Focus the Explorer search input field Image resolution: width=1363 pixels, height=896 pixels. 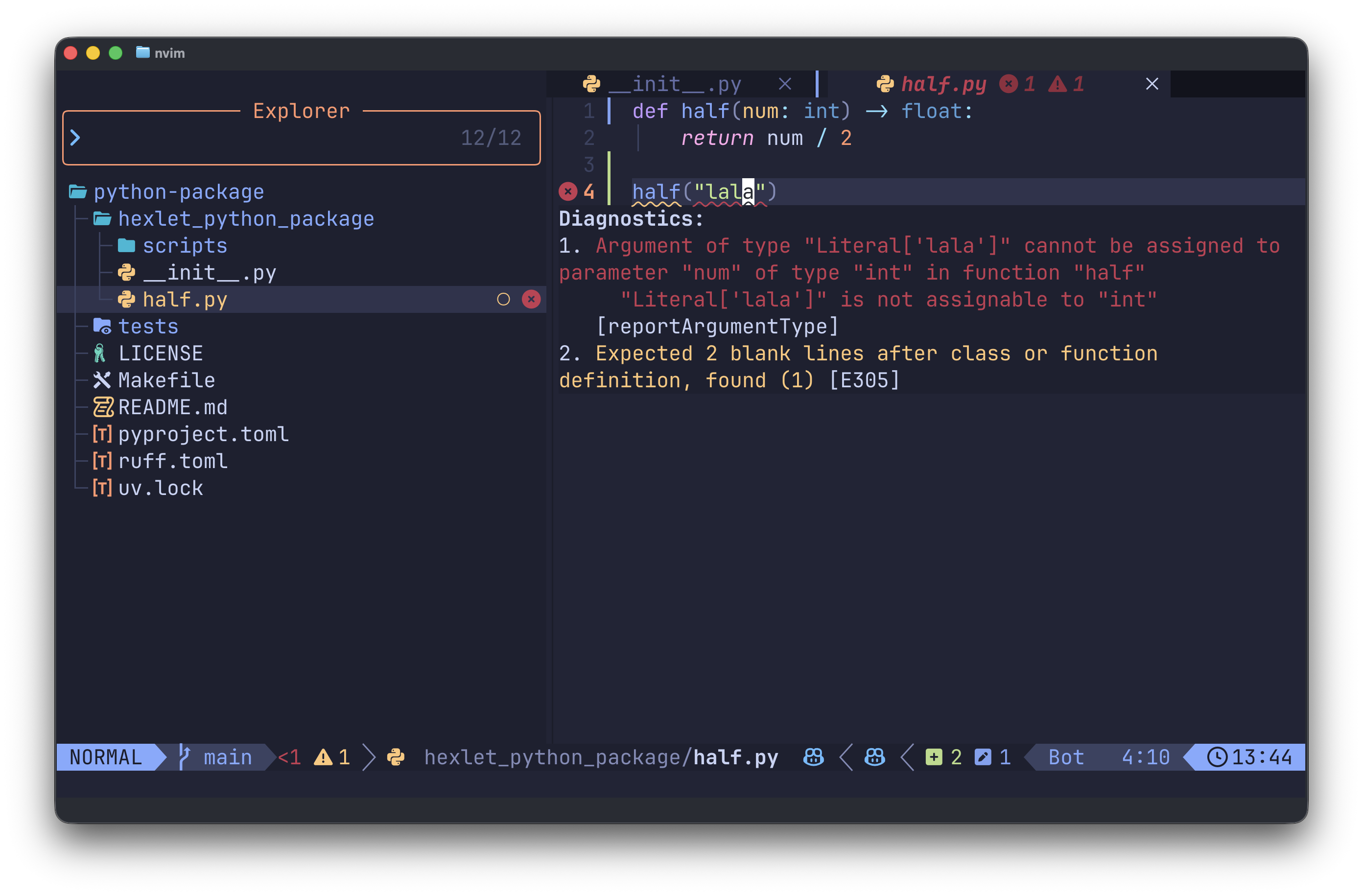point(301,138)
